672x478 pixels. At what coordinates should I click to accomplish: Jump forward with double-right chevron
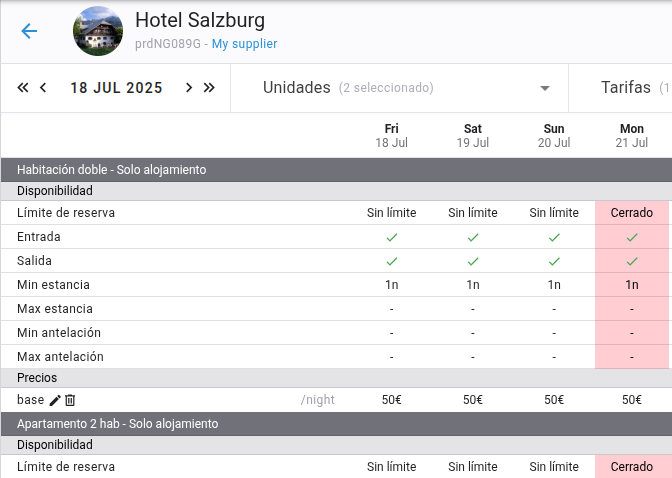(x=209, y=88)
